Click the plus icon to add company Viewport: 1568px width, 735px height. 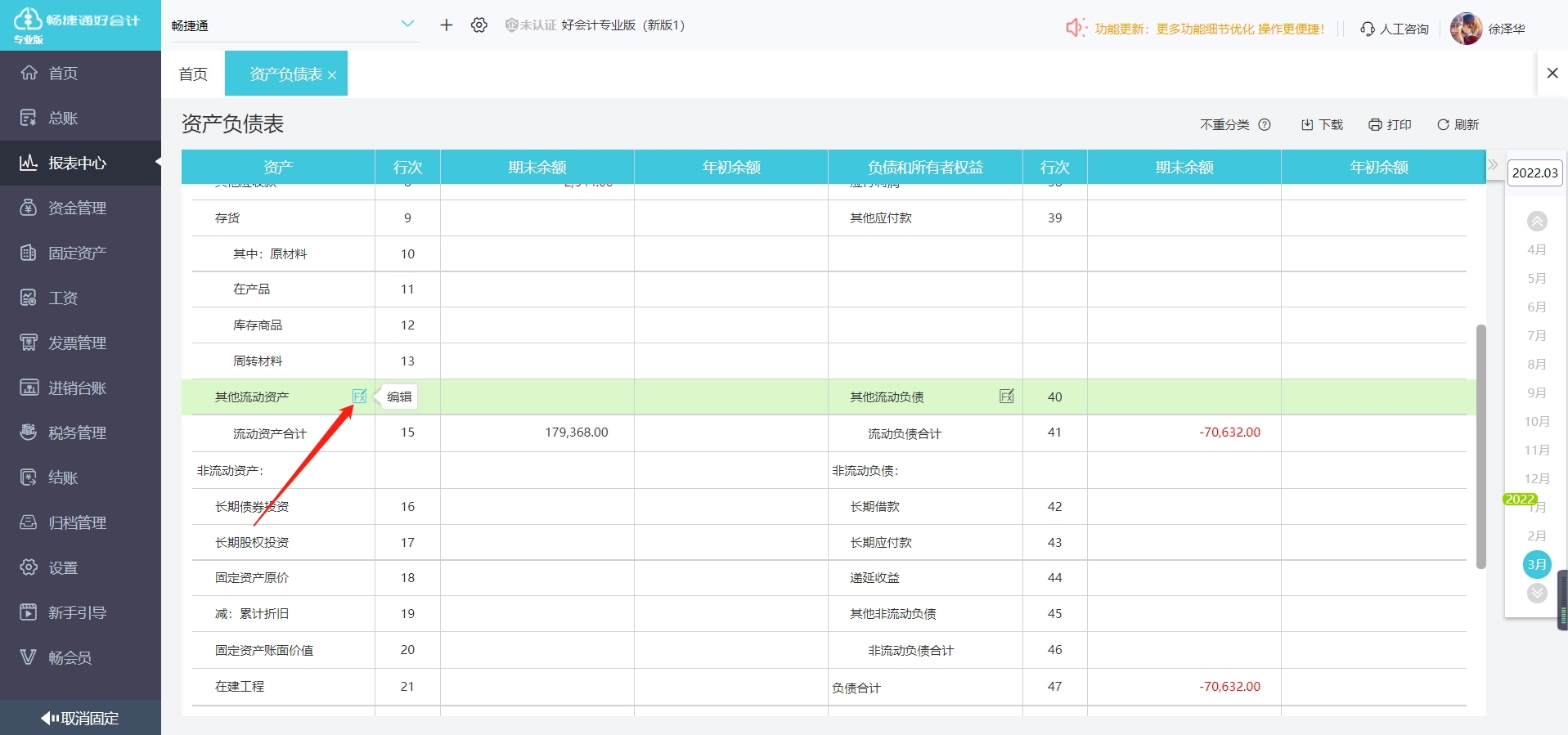[x=446, y=25]
